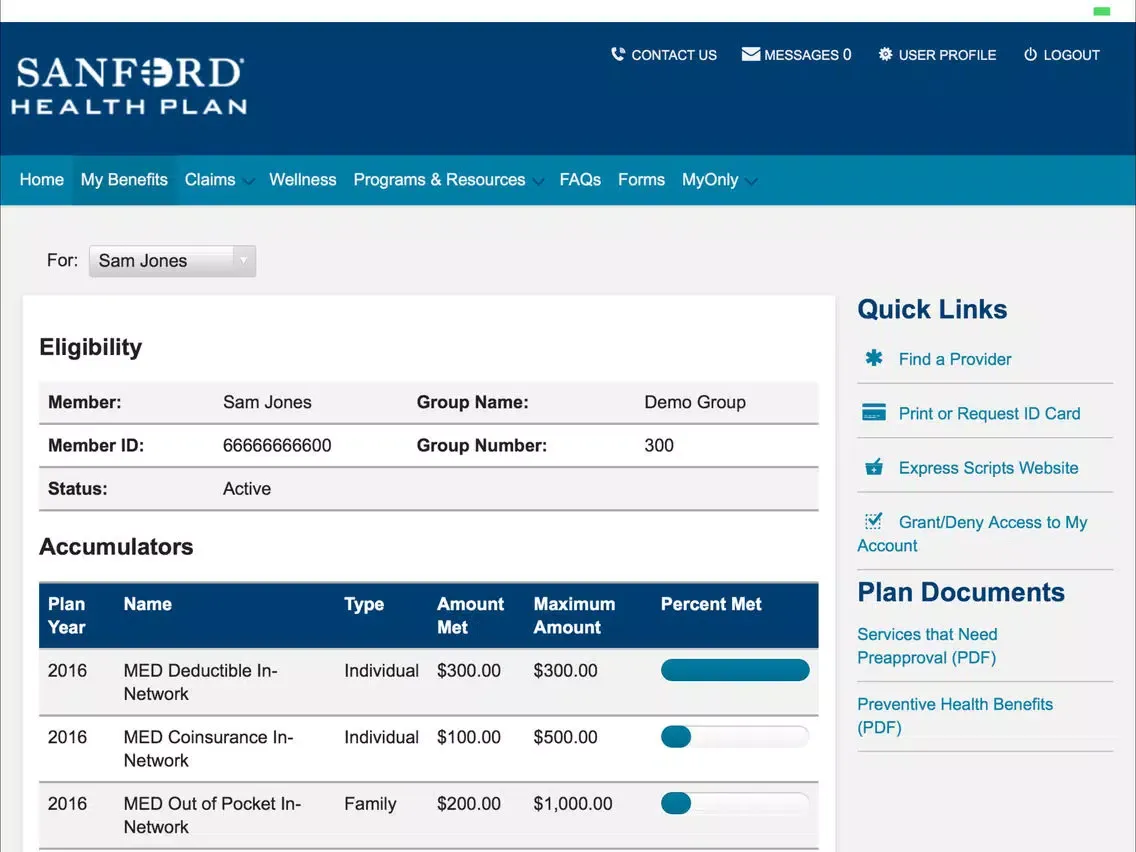Click MED Coinsurance In-Network progress bar
The width and height of the screenshot is (1136, 852).
click(x=735, y=737)
